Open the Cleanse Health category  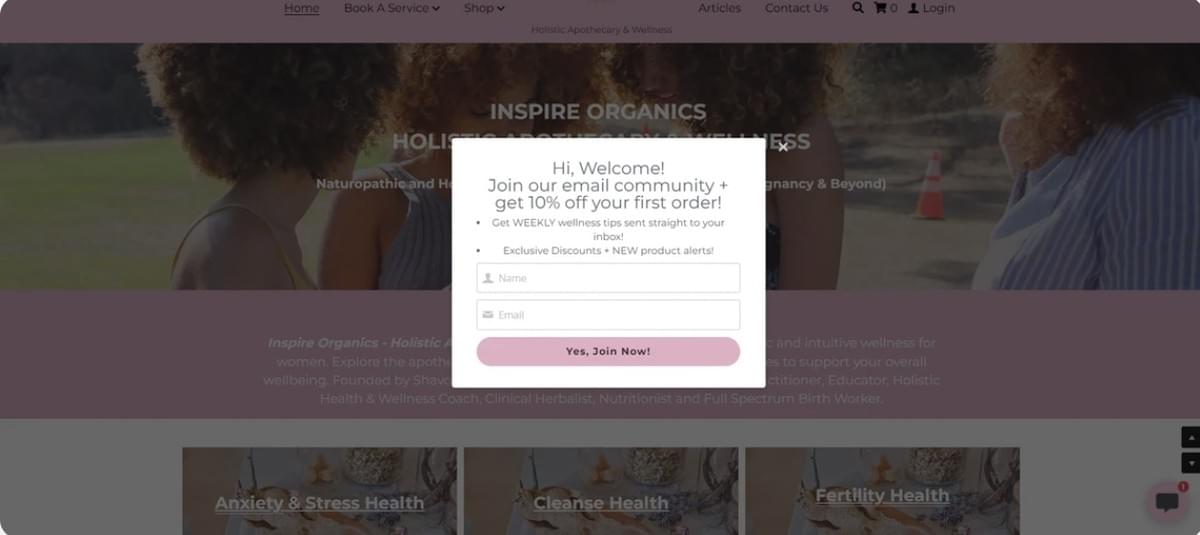coord(601,503)
